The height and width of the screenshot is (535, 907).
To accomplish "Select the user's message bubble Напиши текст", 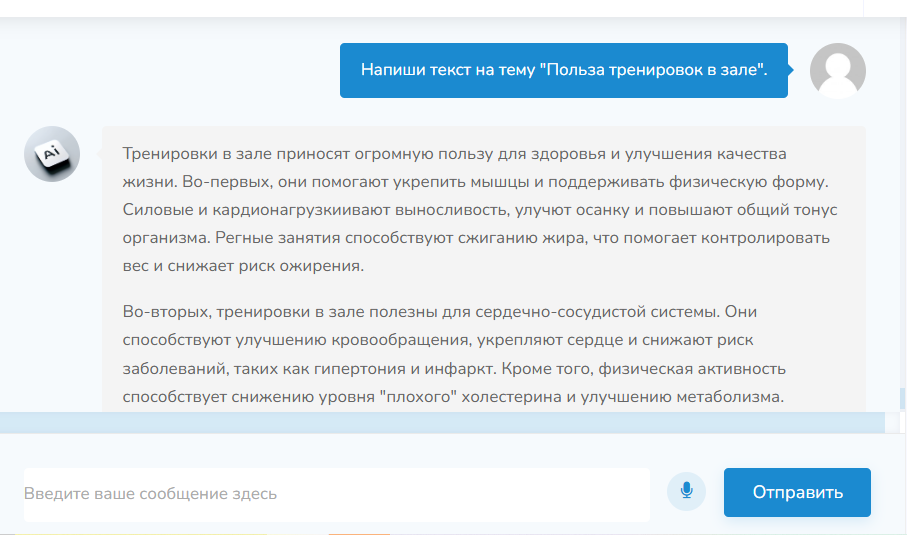I will 564,70.
